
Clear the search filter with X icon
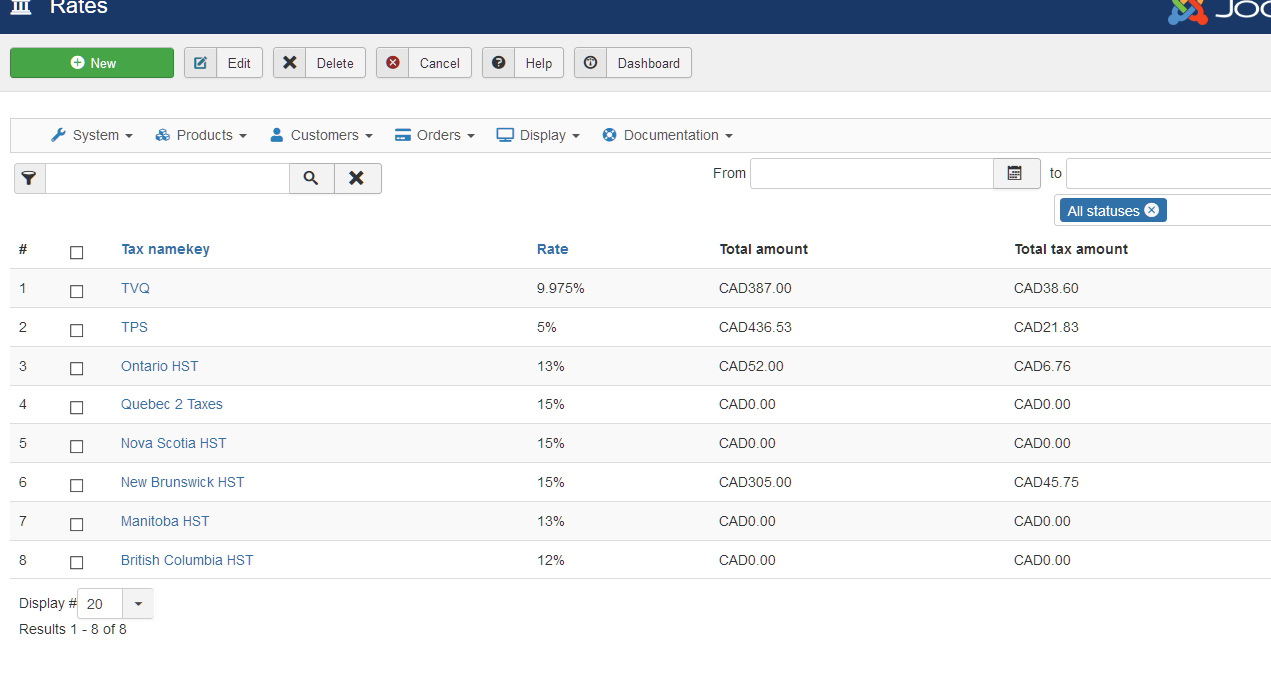click(x=357, y=178)
